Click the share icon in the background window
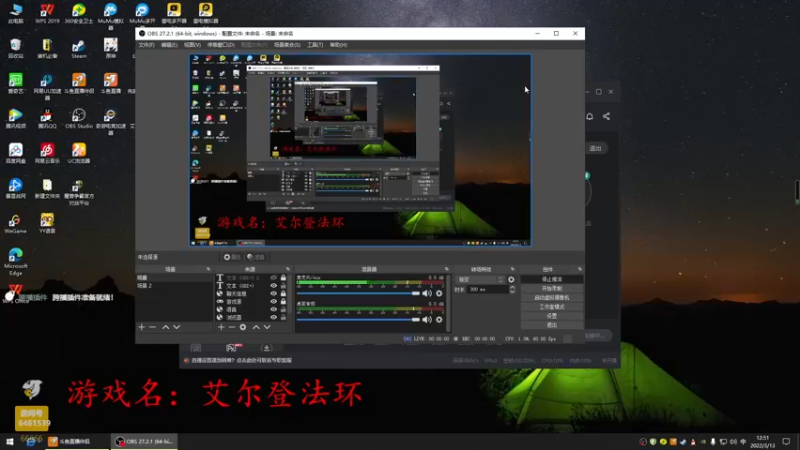 coord(606,116)
